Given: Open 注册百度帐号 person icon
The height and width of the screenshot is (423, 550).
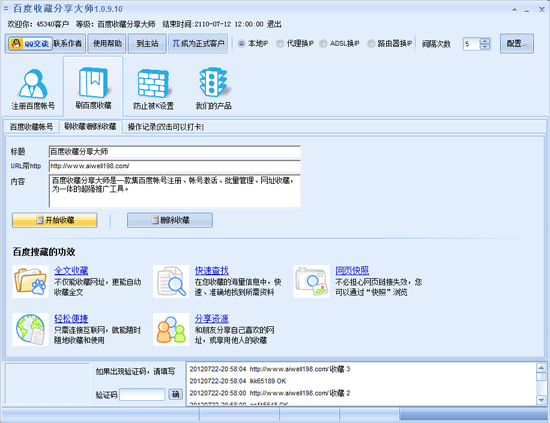Looking at the screenshot, I should pyautogui.click(x=33, y=83).
